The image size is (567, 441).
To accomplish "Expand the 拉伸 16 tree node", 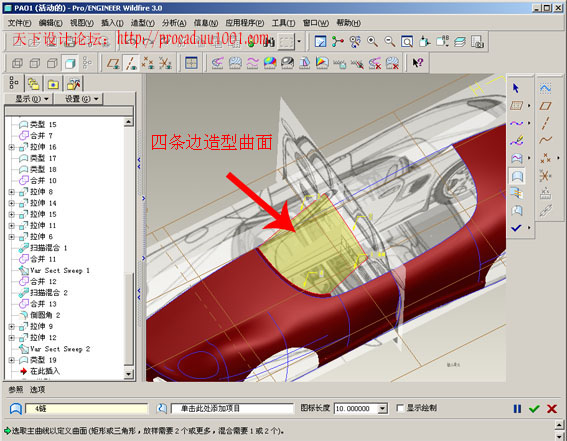I will pos(12,147).
